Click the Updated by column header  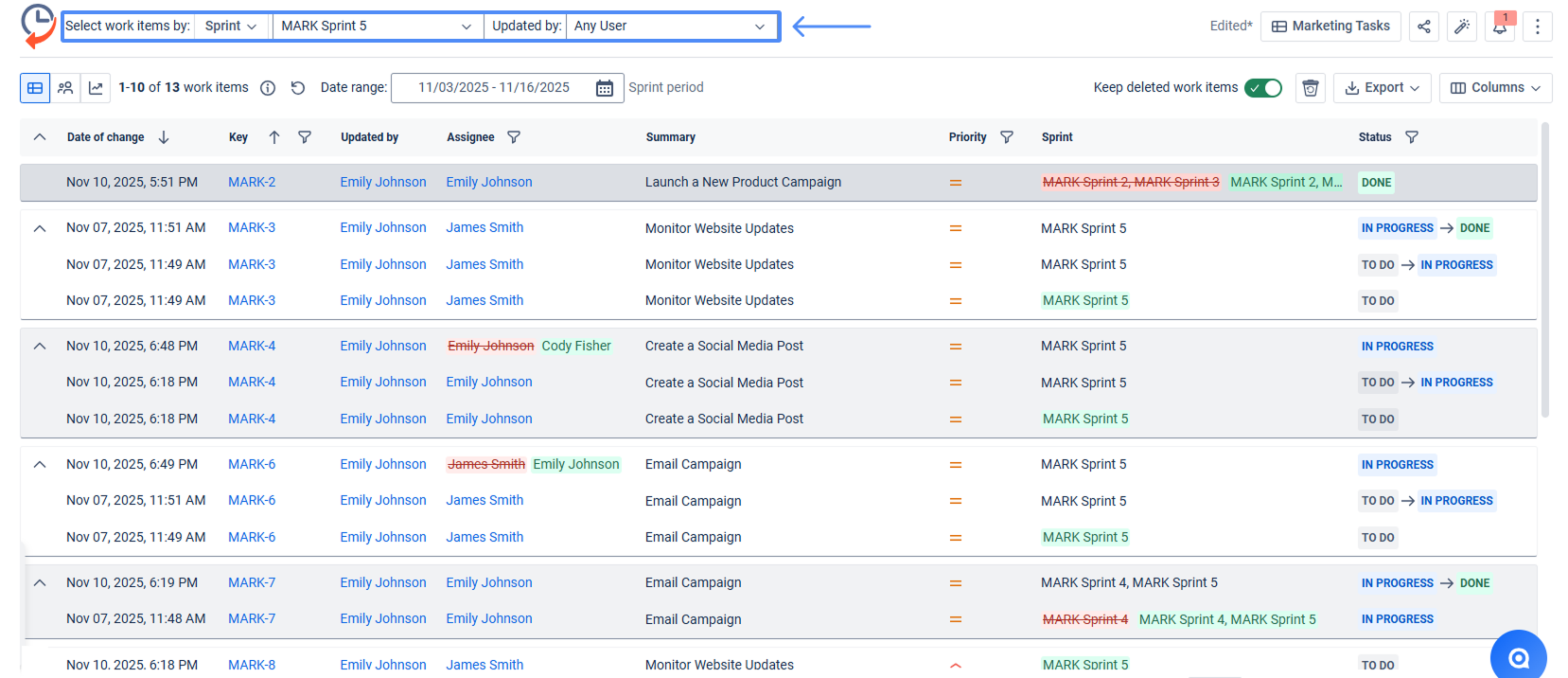pos(370,137)
